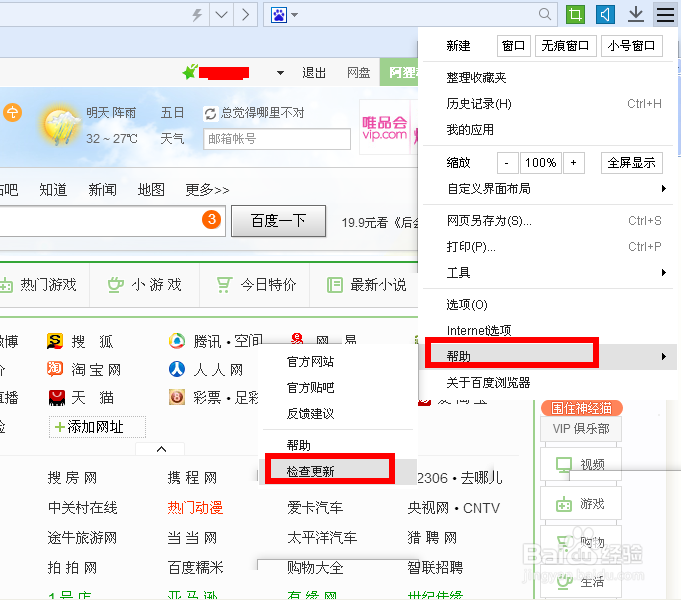Image resolution: width=681 pixels, height=600 pixels.
Task: Click the orange 3 badge in search box
Action: pyautogui.click(x=212, y=219)
